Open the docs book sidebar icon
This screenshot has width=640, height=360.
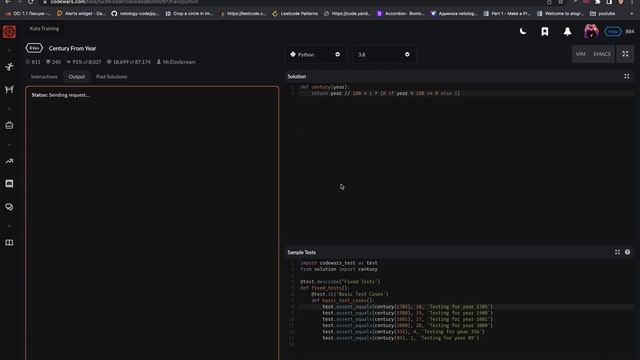pyautogui.click(x=9, y=242)
